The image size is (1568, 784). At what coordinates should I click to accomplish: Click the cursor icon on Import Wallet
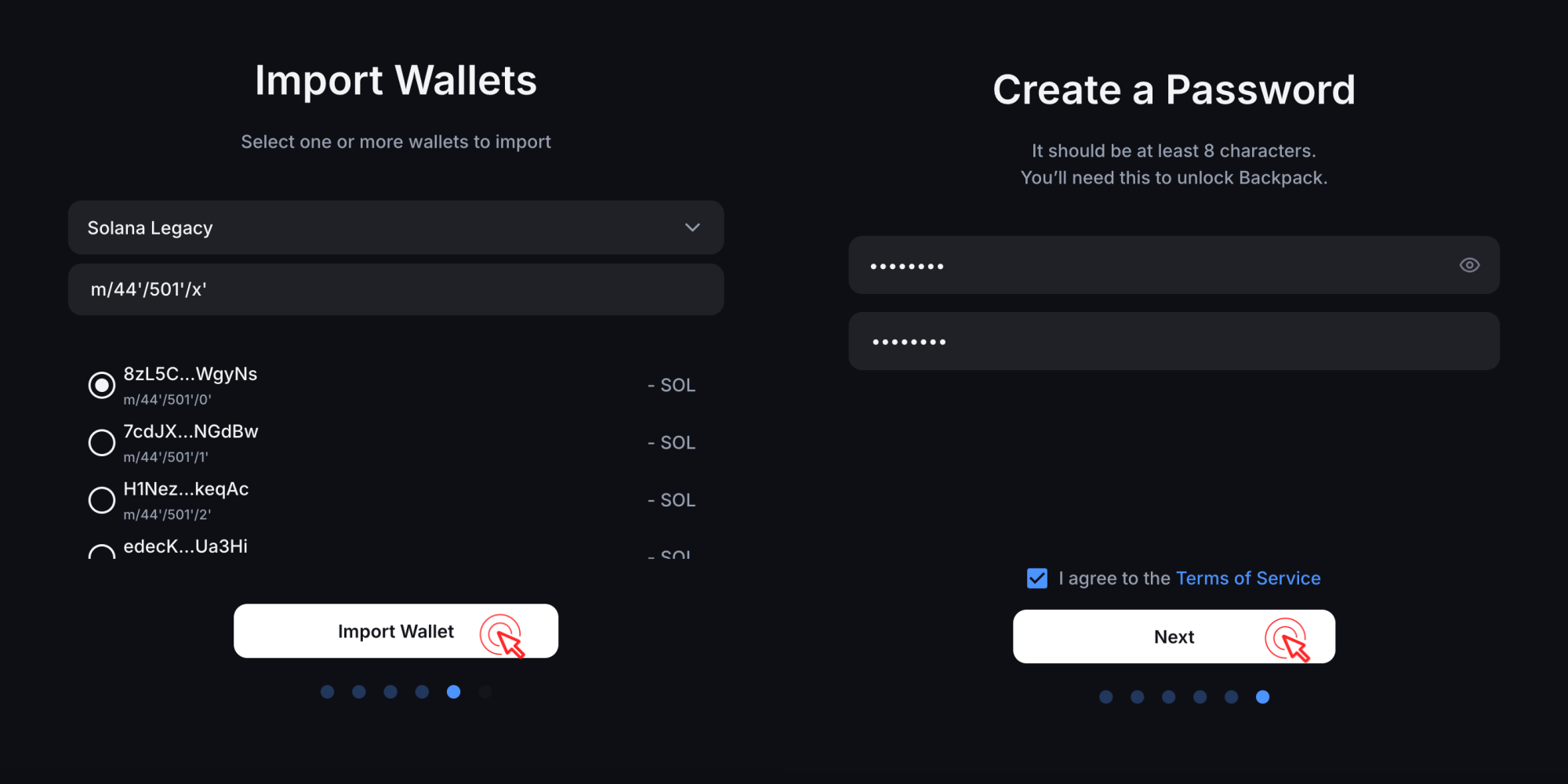coord(503,635)
